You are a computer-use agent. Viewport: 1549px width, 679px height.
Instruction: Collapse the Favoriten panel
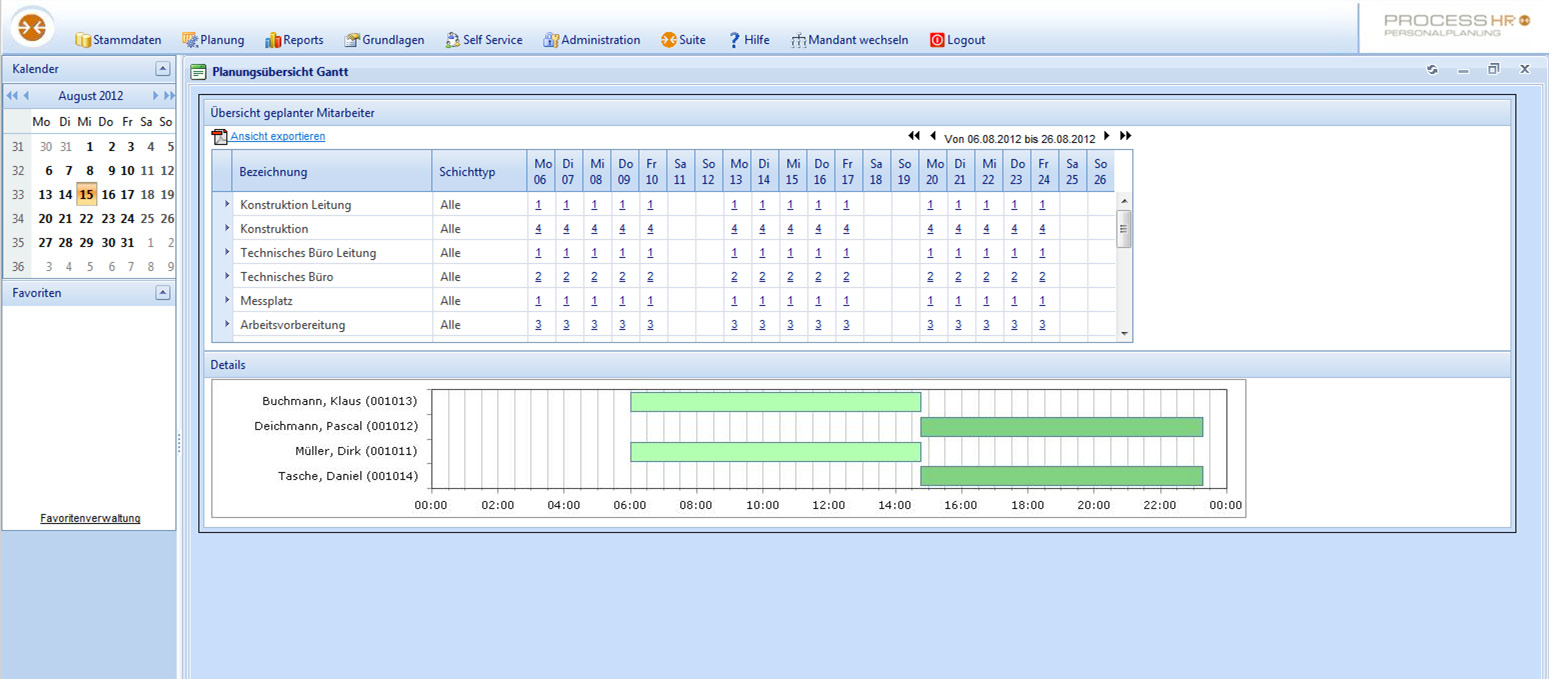click(x=163, y=293)
